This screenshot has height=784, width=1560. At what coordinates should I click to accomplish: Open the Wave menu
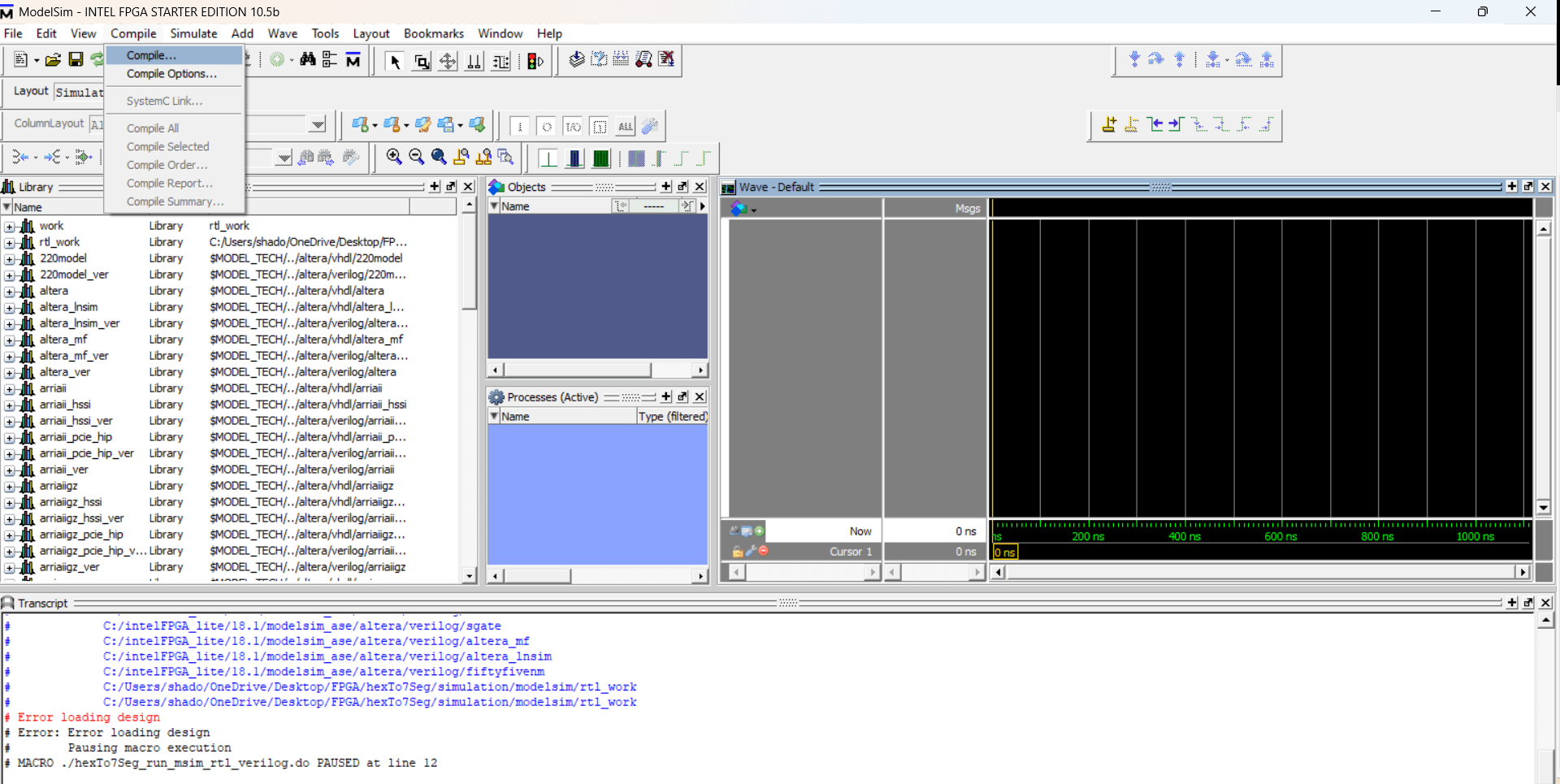[x=283, y=33]
